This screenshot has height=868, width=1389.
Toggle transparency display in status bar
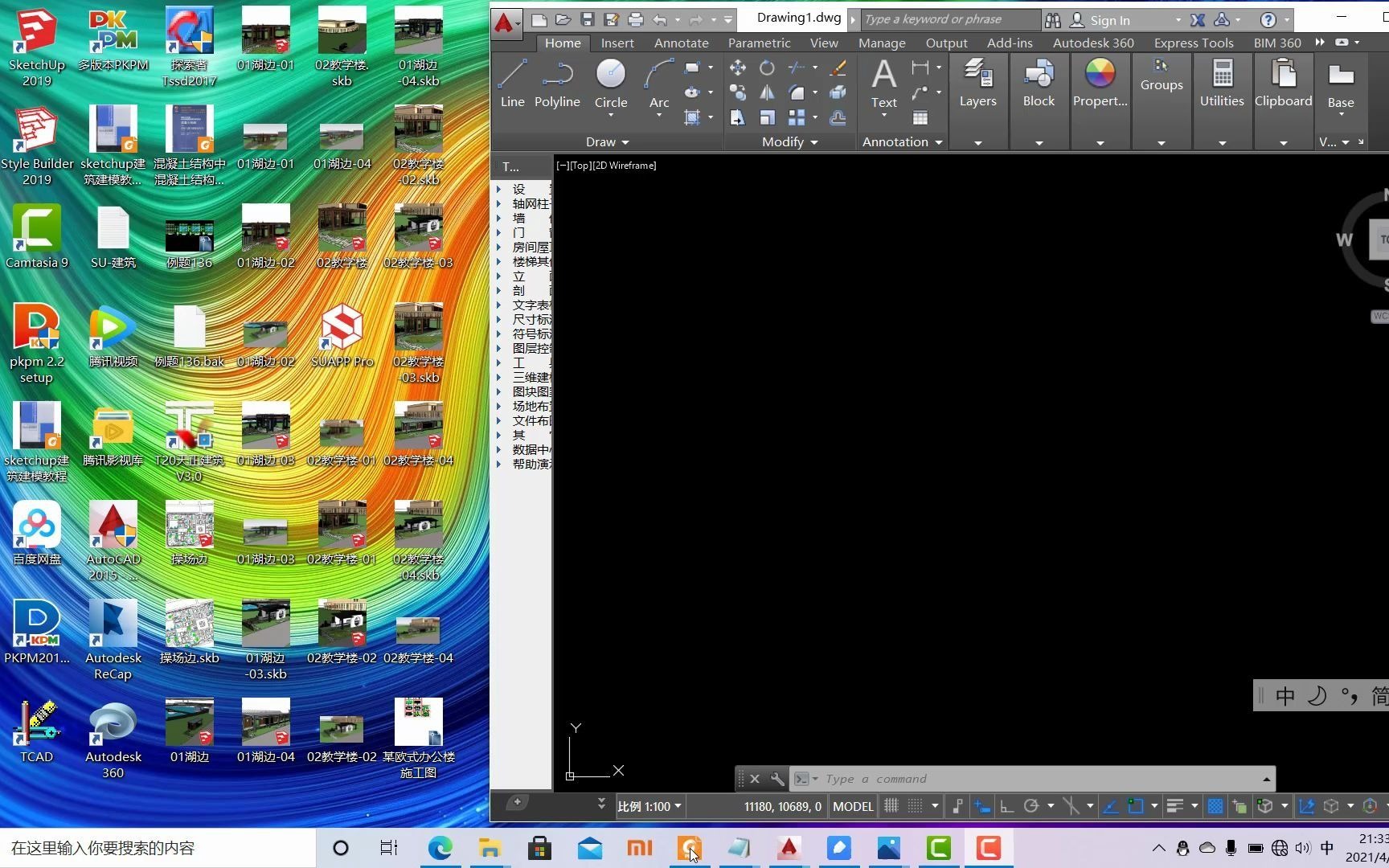click(x=1215, y=806)
